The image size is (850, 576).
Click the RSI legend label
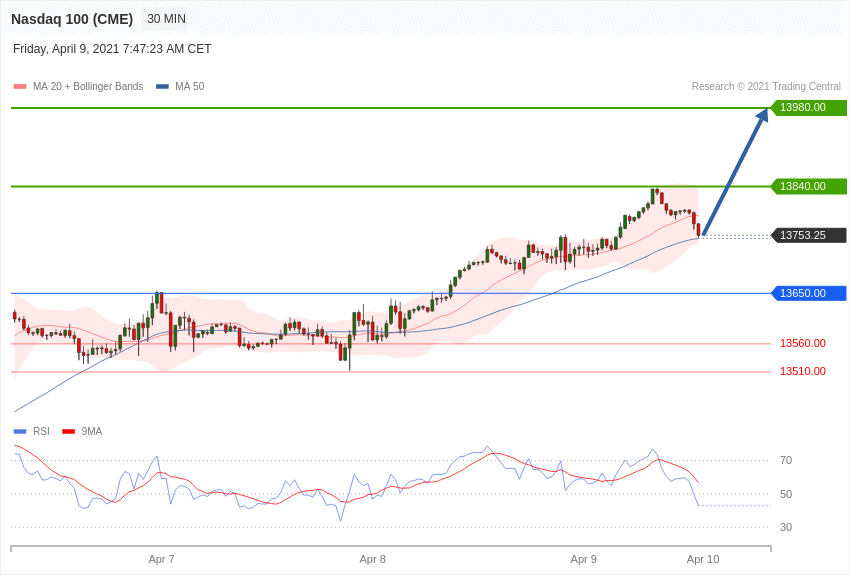41,431
